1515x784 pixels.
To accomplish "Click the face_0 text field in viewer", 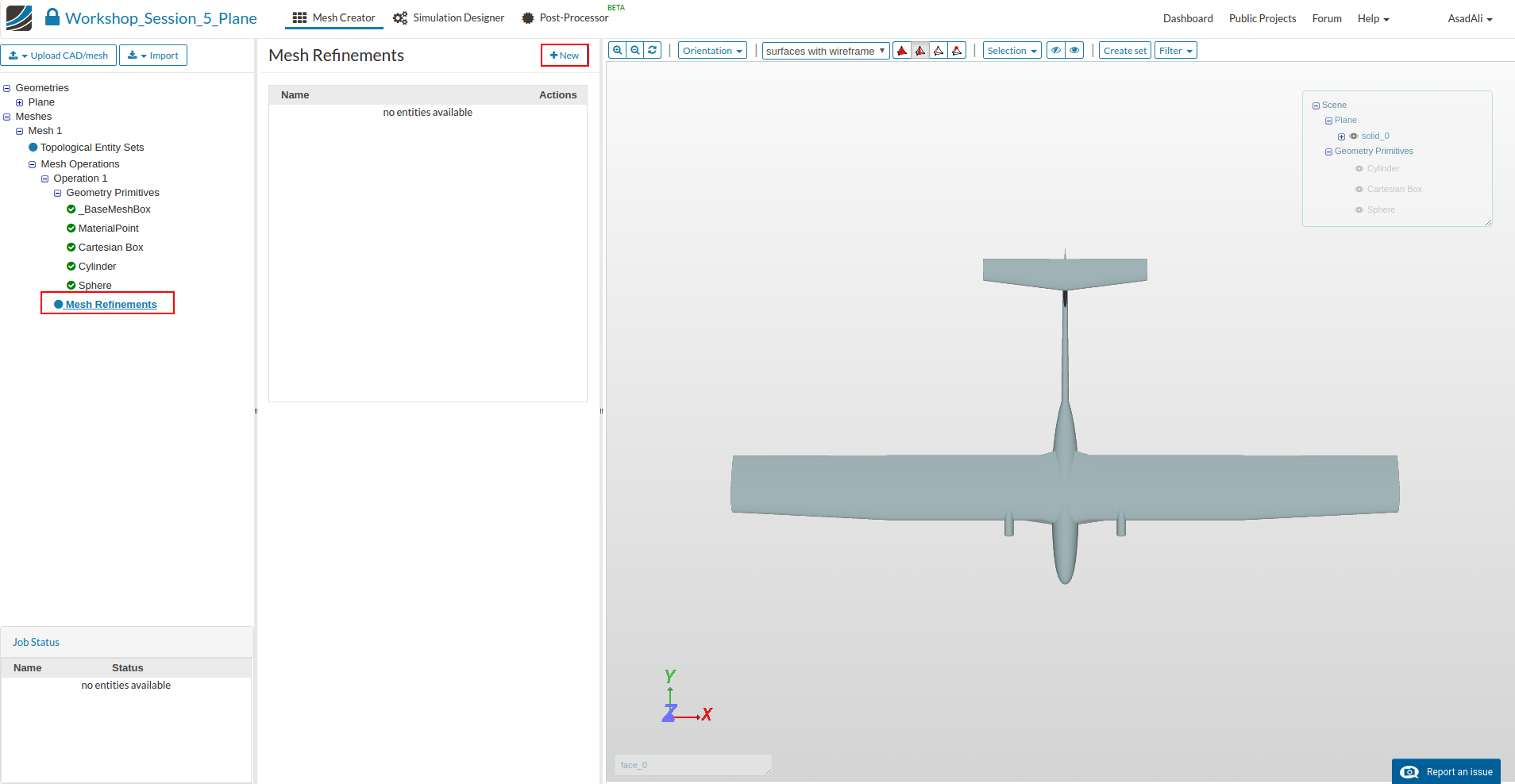I will click(692, 765).
